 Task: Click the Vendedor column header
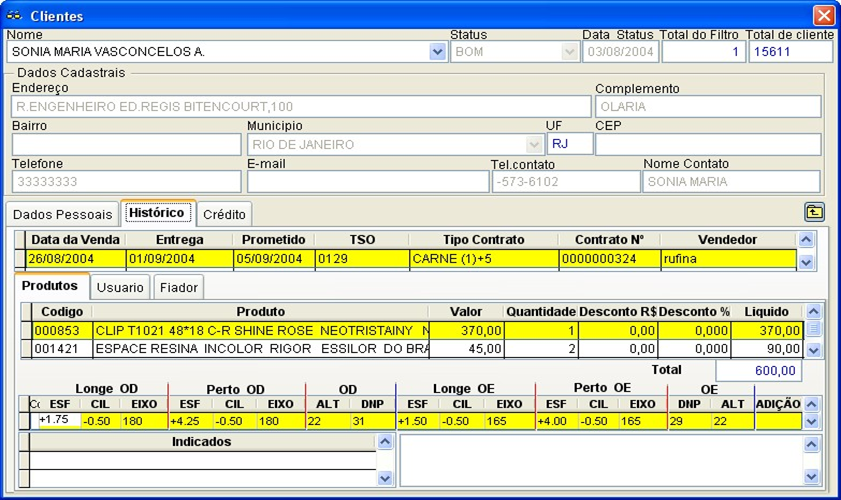point(728,239)
